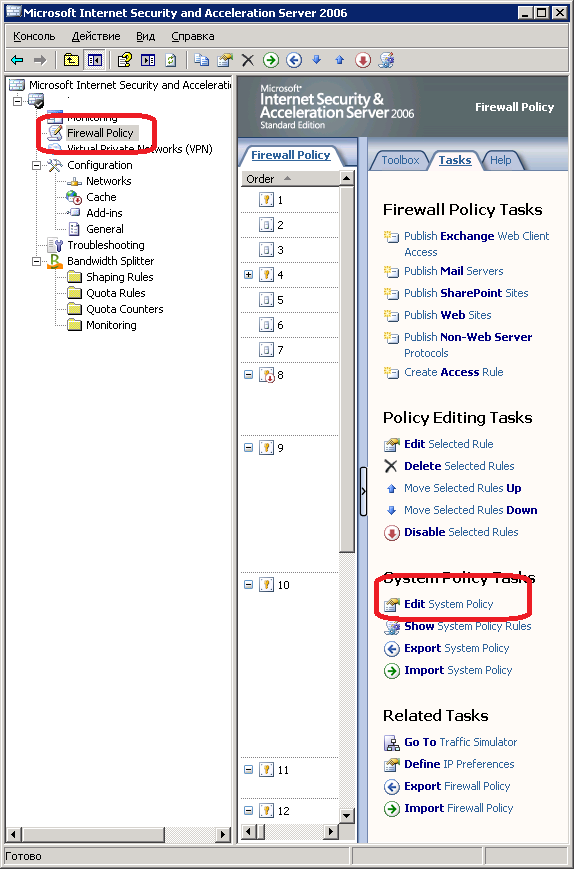Collapse rule 10 in the Order list
The height and width of the screenshot is (869, 574).
tap(249, 584)
